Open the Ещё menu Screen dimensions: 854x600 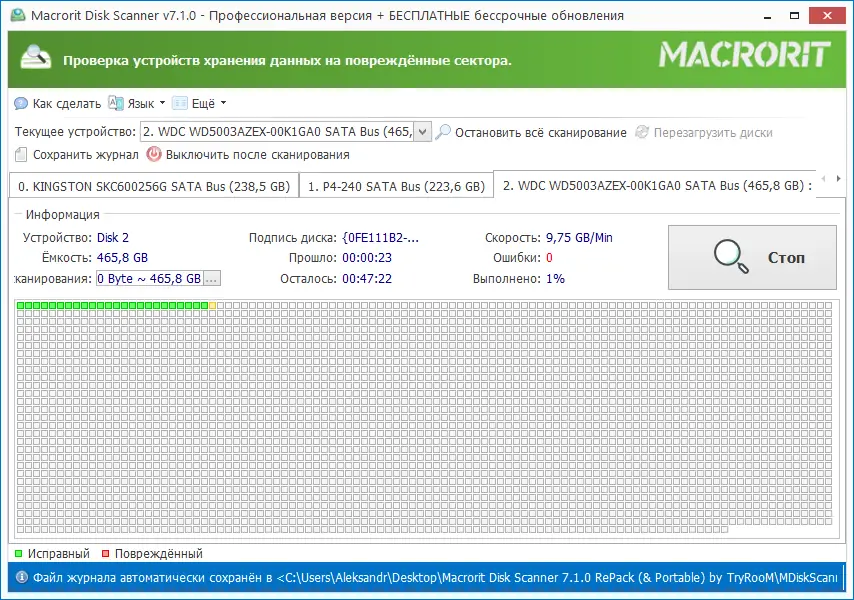[x=199, y=103]
